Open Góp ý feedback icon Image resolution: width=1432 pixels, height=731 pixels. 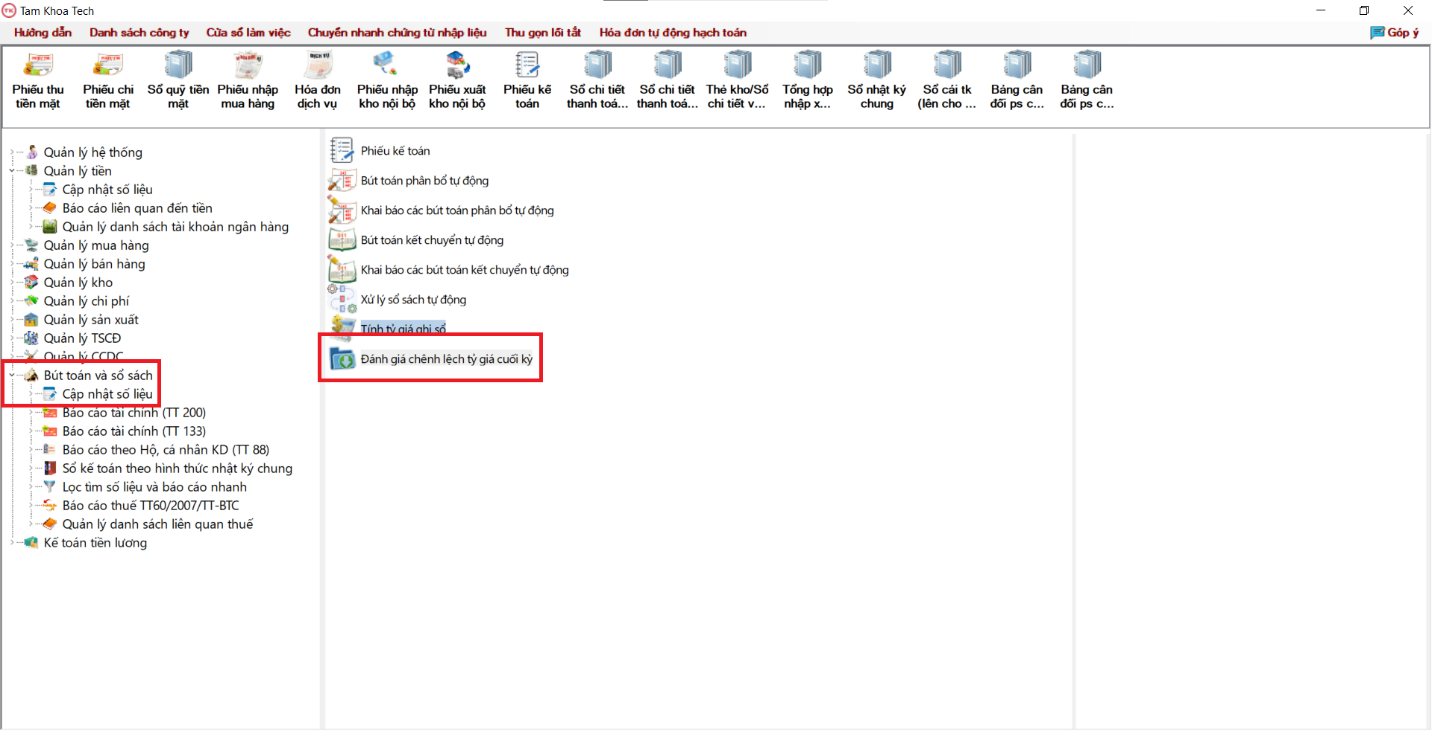click(1395, 32)
